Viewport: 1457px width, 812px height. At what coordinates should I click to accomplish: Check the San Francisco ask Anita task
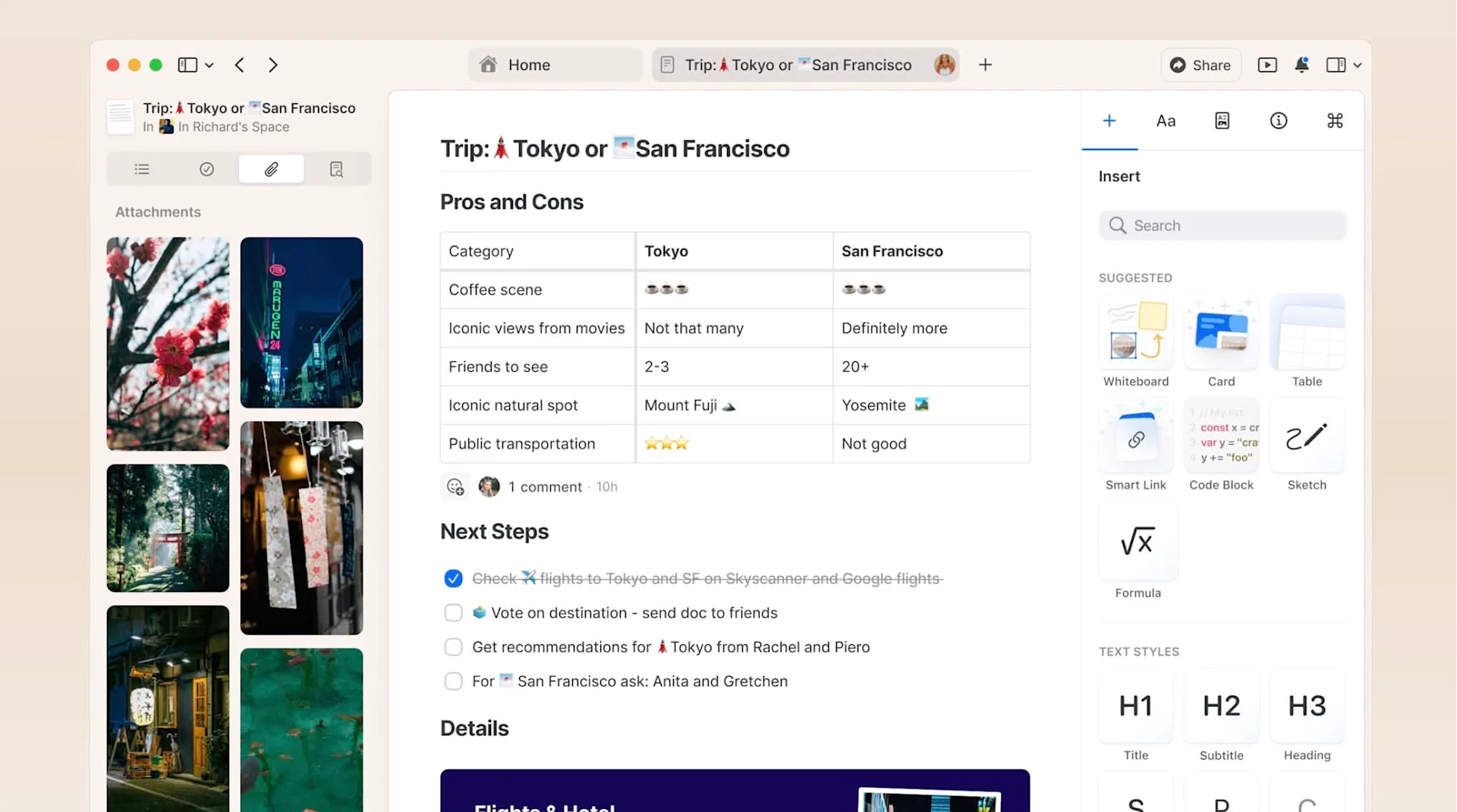coord(453,681)
